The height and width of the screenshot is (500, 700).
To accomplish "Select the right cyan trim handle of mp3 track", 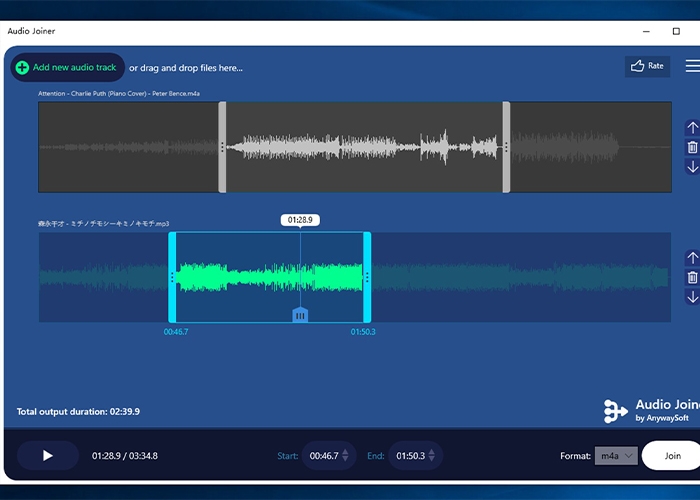I will (x=367, y=277).
